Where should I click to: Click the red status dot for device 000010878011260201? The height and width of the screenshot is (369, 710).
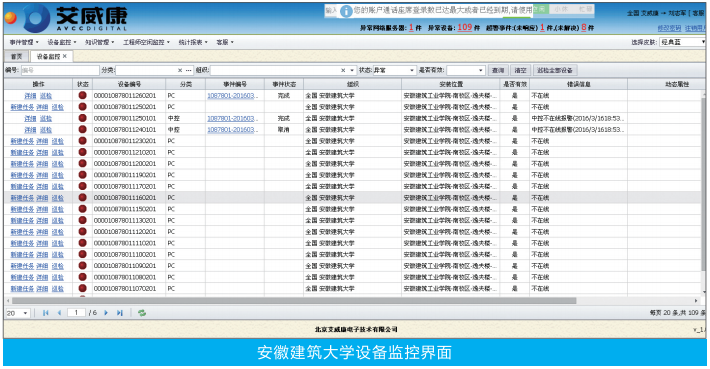(82, 96)
